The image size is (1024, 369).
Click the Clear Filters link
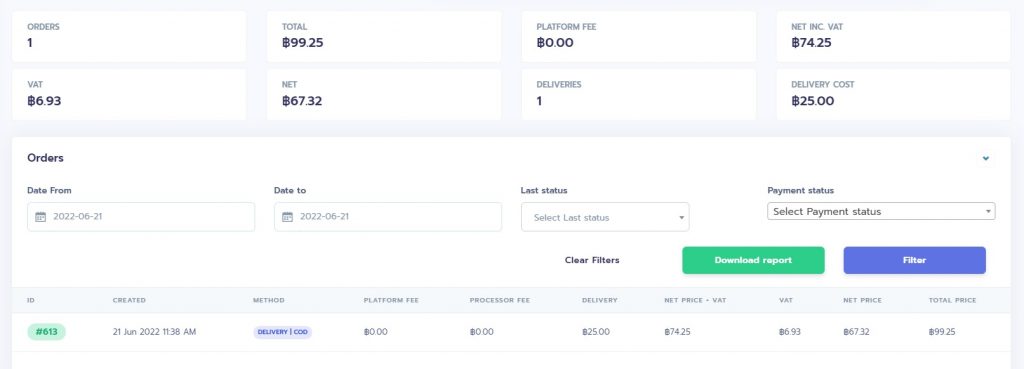(x=592, y=260)
